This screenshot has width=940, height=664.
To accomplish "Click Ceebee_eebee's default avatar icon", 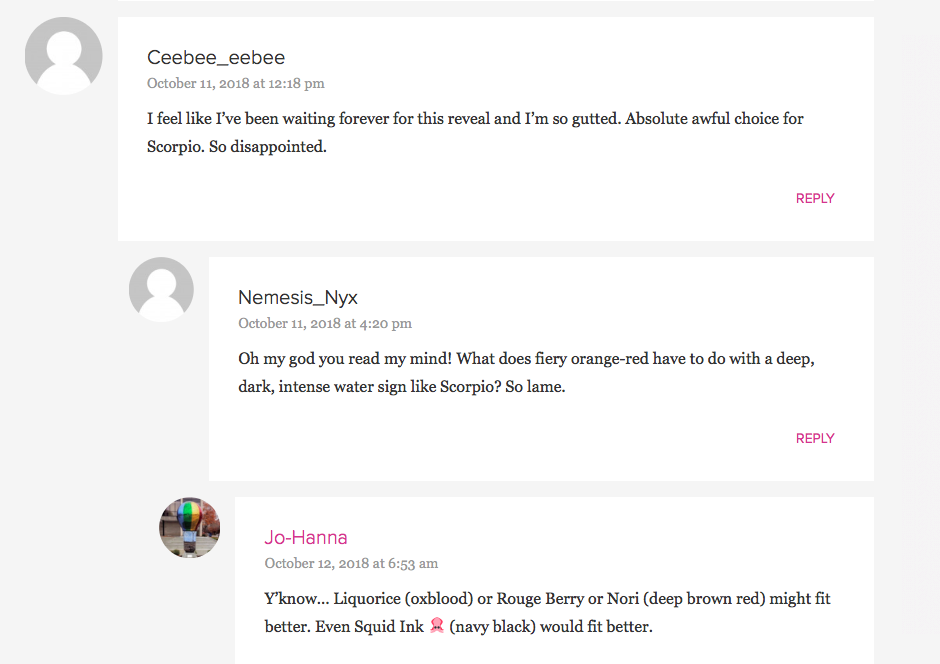I will [64, 56].
